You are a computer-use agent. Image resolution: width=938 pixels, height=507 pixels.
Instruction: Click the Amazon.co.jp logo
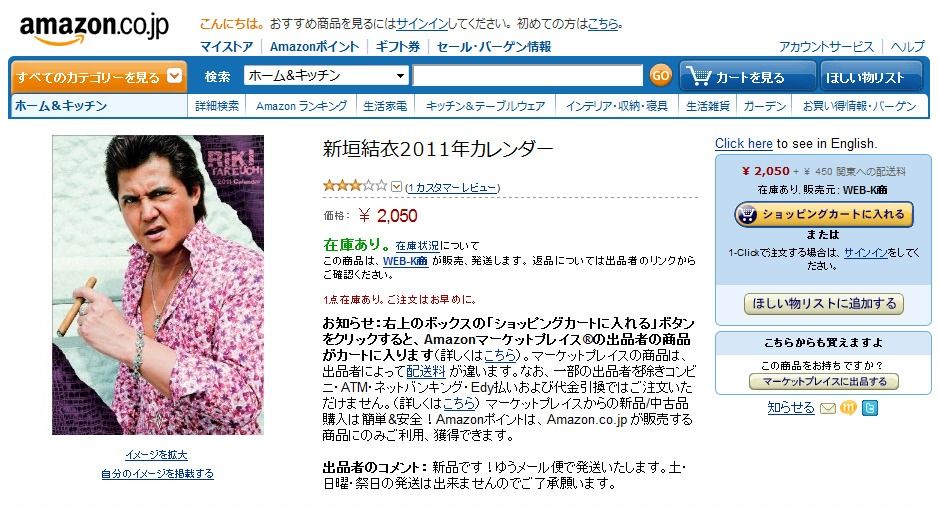95,29
